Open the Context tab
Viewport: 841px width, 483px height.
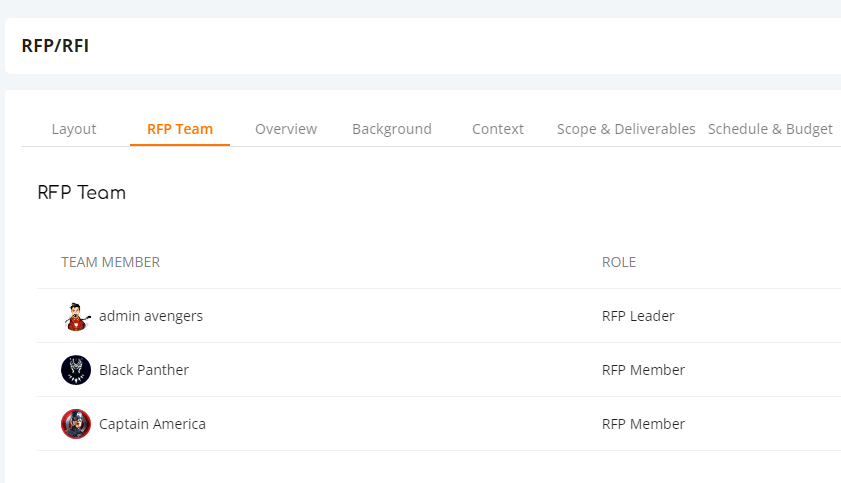tap(498, 129)
